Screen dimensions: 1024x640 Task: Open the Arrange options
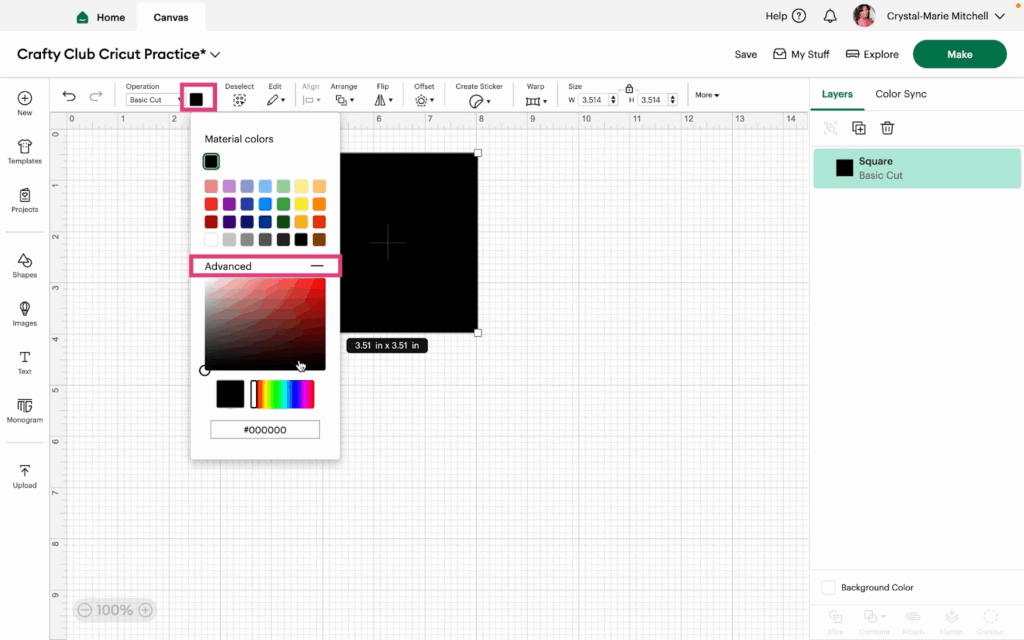click(344, 100)
